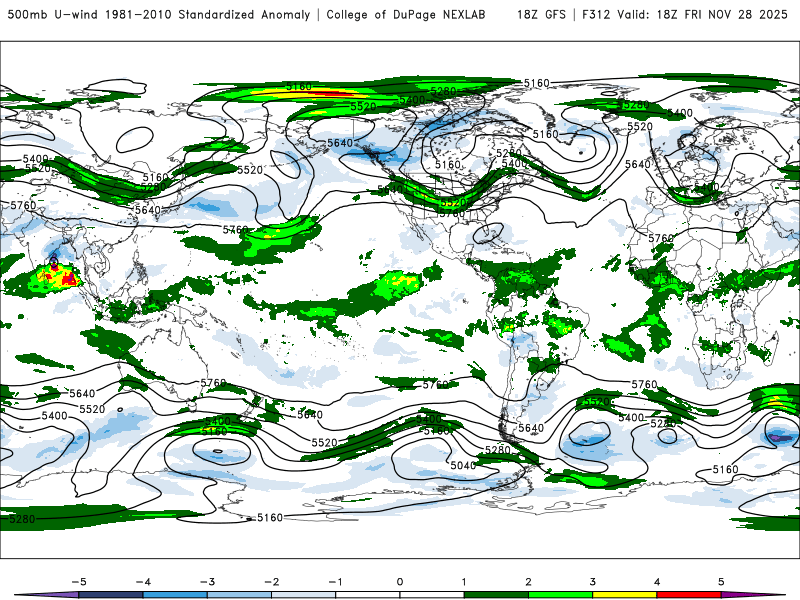Click the 'F312 Valid: 18Z FRI NOV 28 2025' text
The image size is (800, 600).
pos(685,14)
